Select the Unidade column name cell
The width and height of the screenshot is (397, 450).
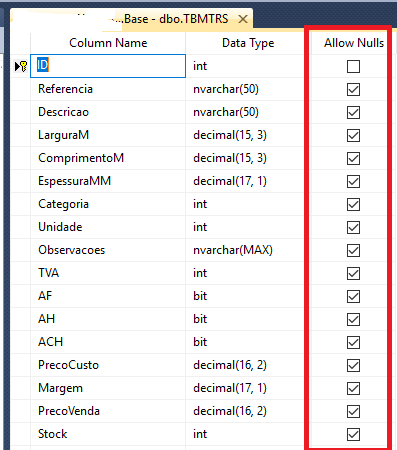point(108,227)
